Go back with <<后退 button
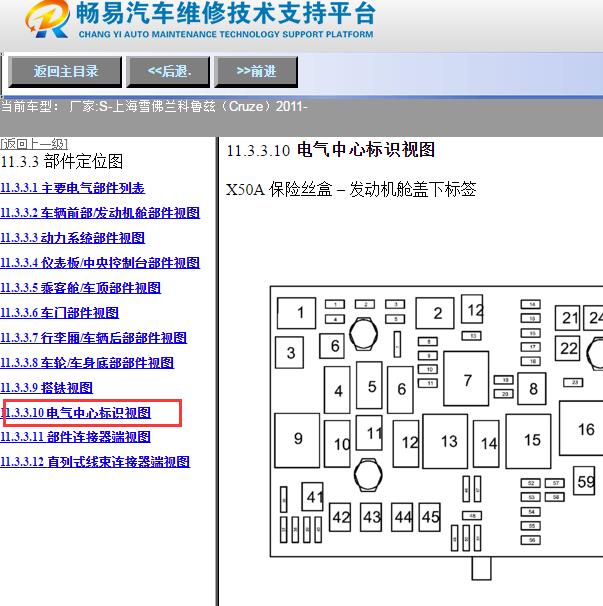 click(169, 71)
